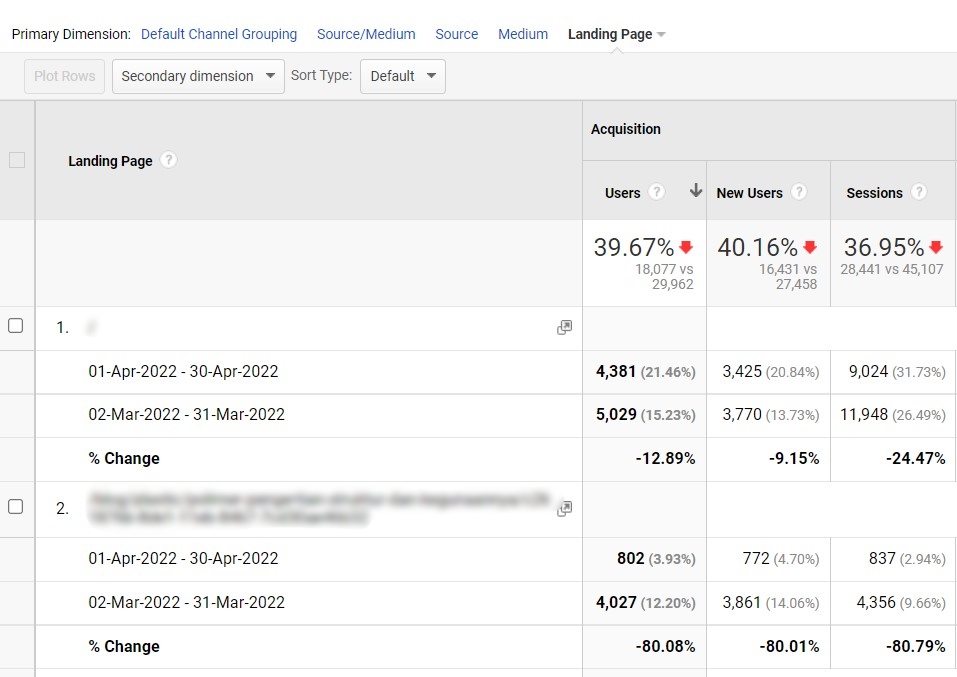Click the 4,356 sessions value
Image resolution: width=957 pixels, height=677 pixels.
(876, 603)
